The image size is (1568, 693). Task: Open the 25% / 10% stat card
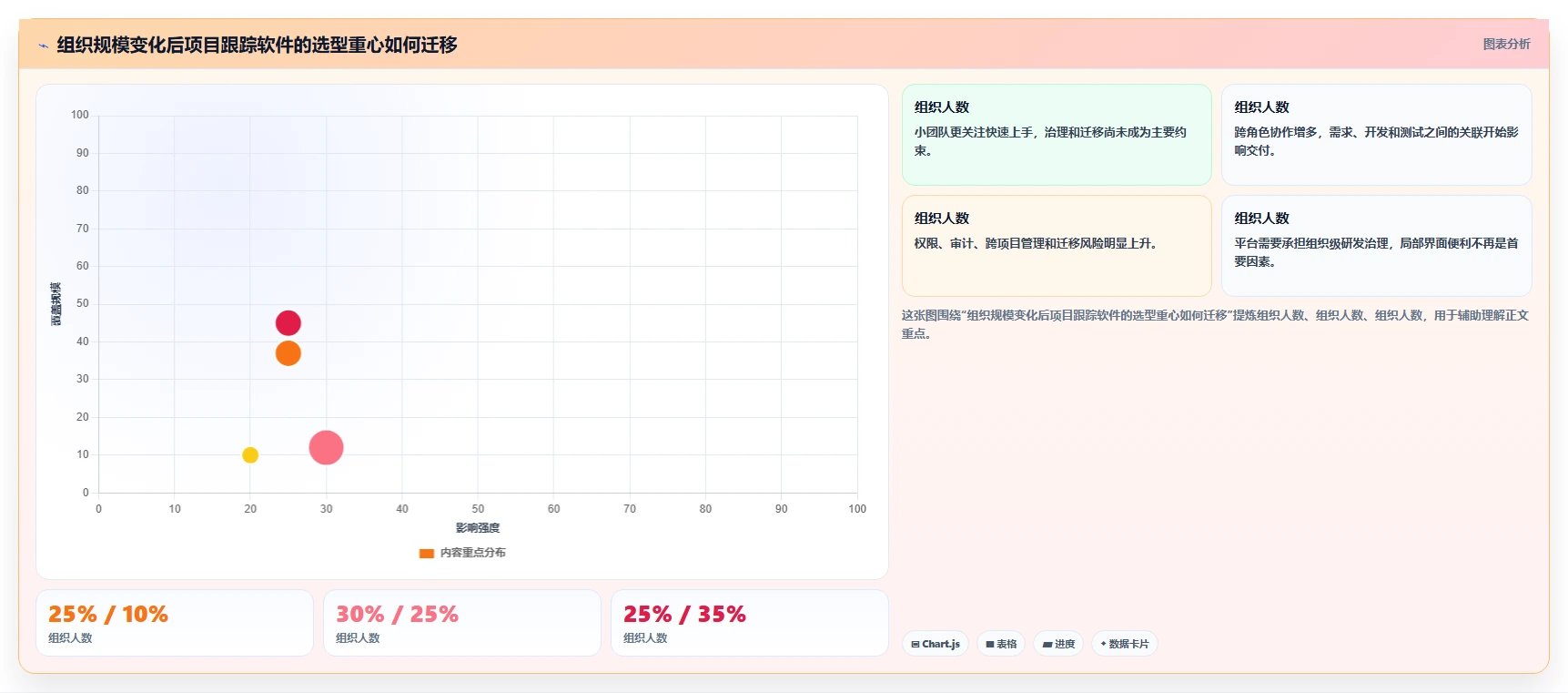tap(175, 623)
